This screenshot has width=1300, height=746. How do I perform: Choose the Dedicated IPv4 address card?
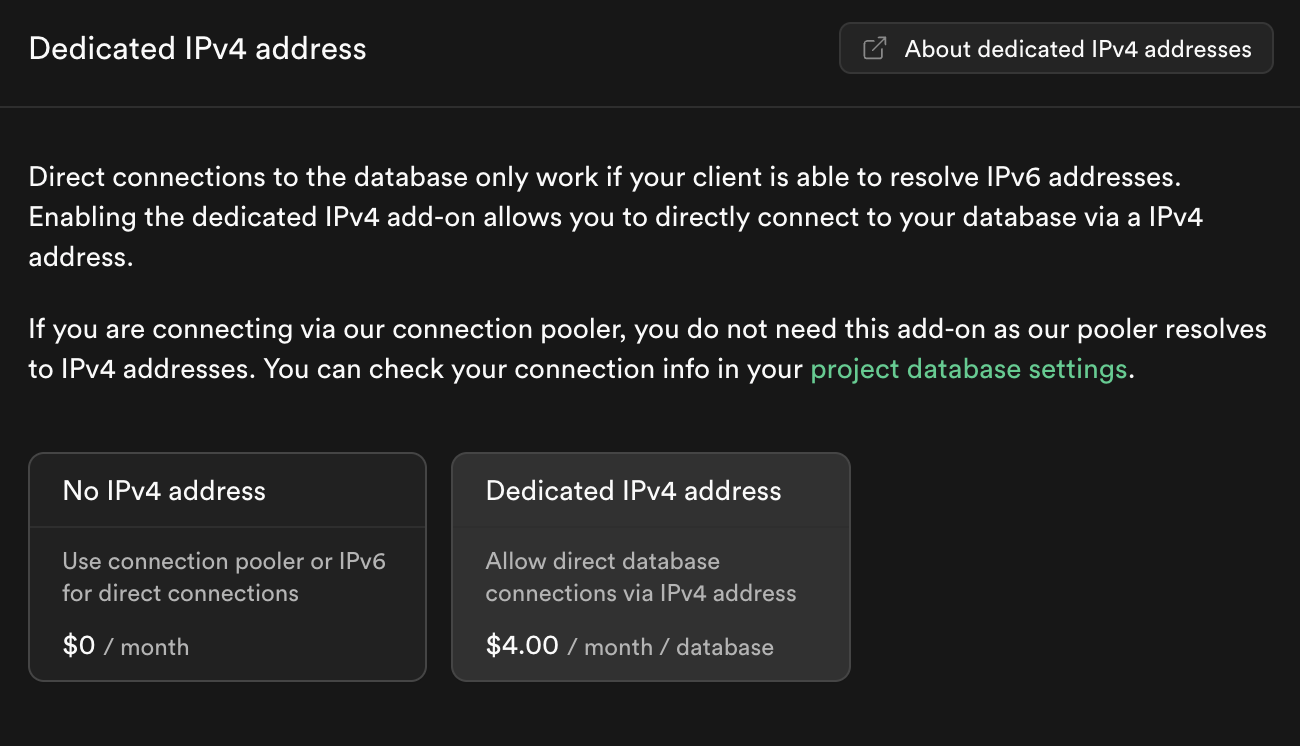(650, 566)
